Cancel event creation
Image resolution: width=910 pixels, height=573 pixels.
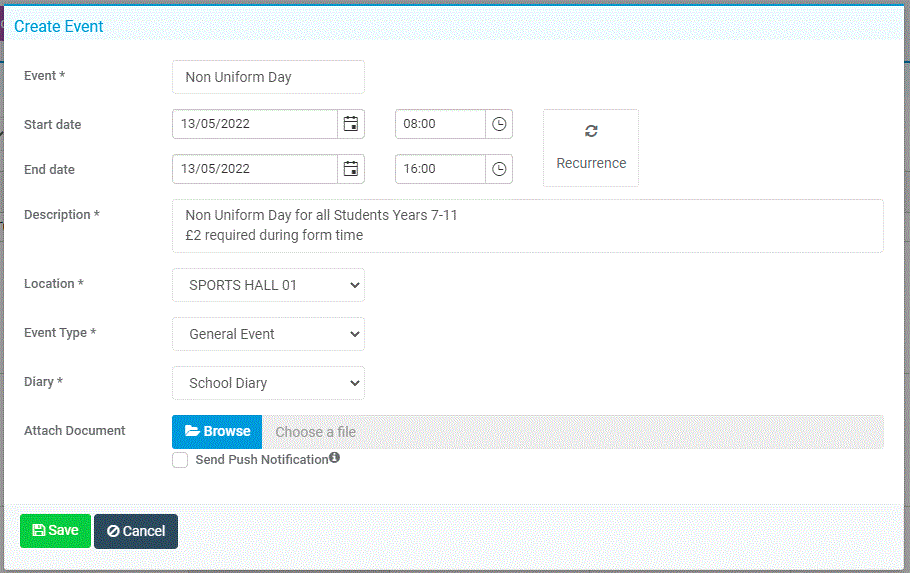[x=136, y=531]
